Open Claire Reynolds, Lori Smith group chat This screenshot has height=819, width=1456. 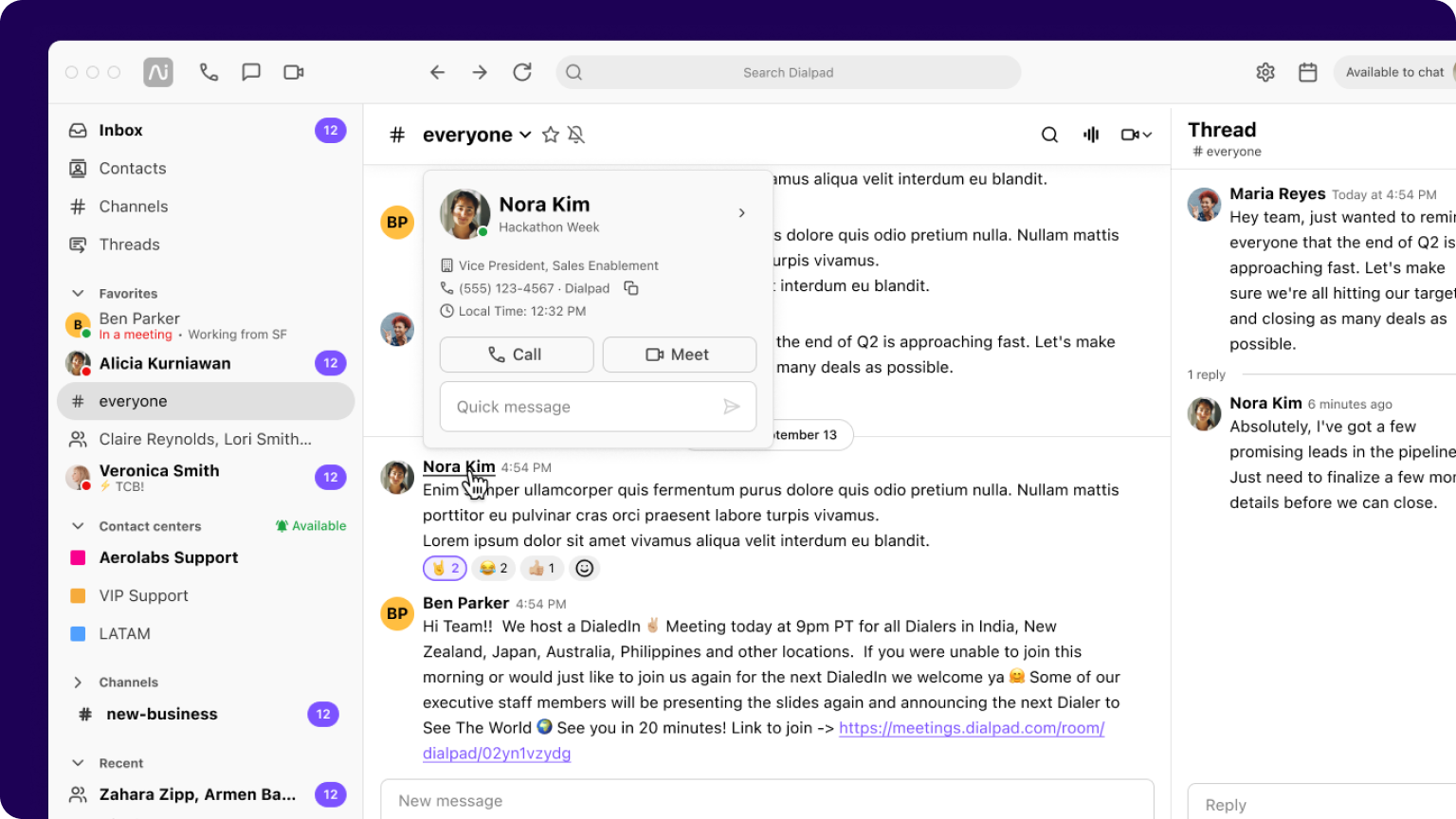206,439
